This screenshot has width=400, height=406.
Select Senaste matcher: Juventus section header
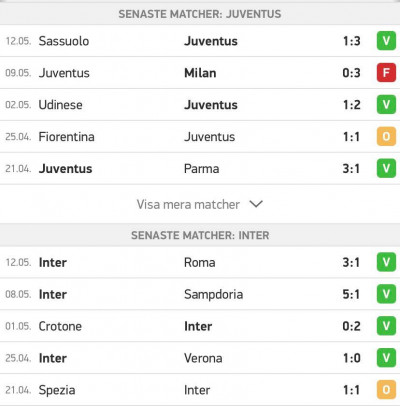(200, 14)
